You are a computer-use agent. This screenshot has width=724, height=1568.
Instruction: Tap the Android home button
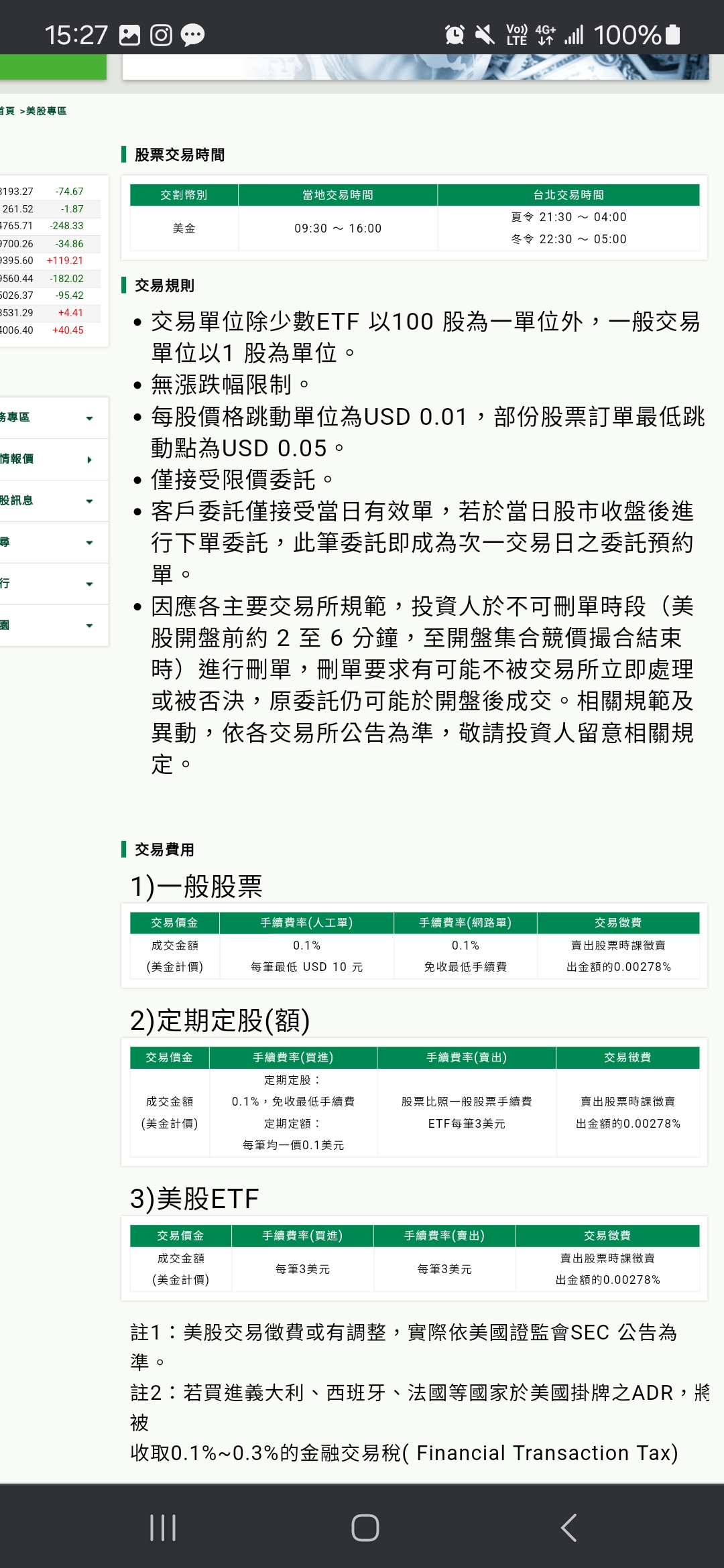pyautogui.click(x=365, y=1528)
